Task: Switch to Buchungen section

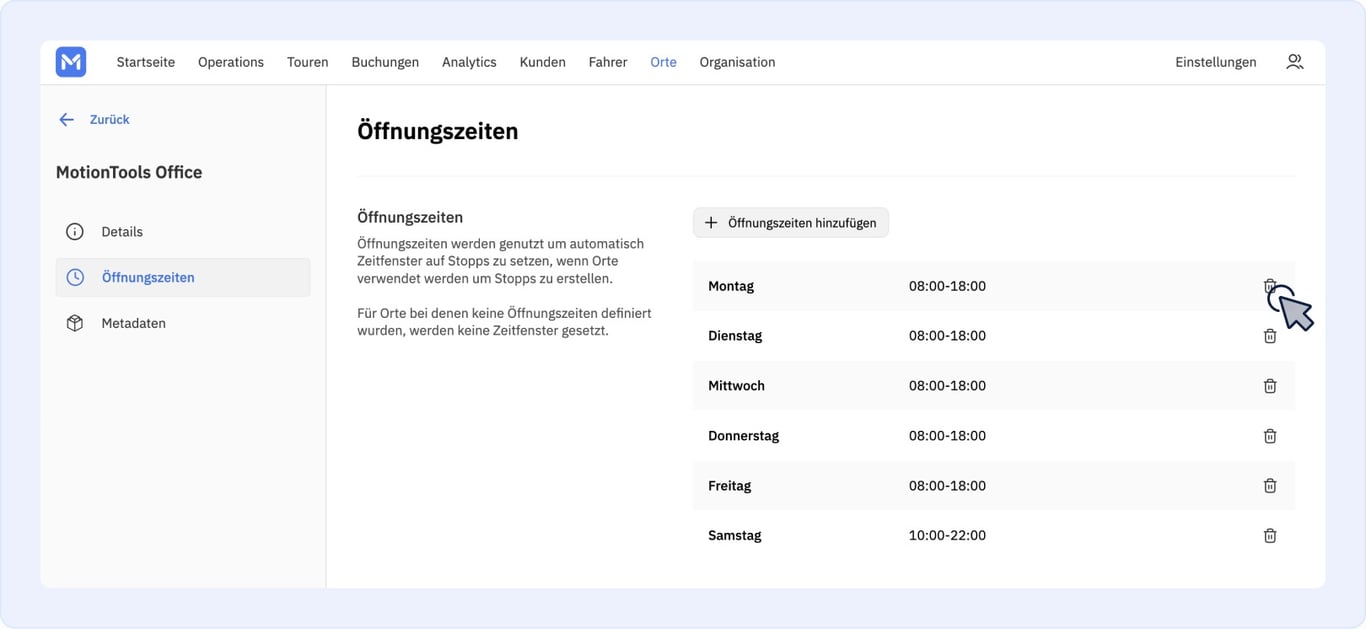Action: coord(385,62)
